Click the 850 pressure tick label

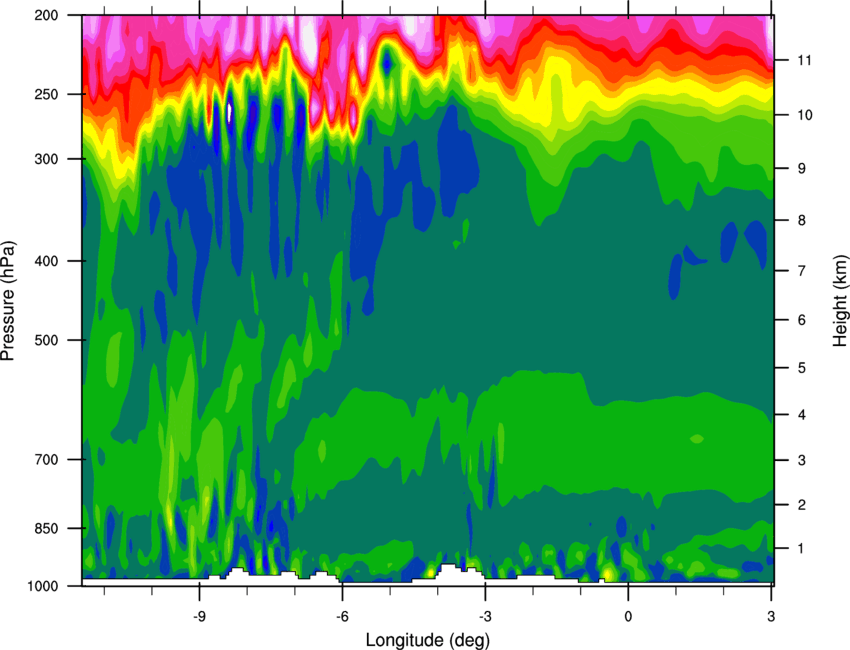tap(46, 528)
